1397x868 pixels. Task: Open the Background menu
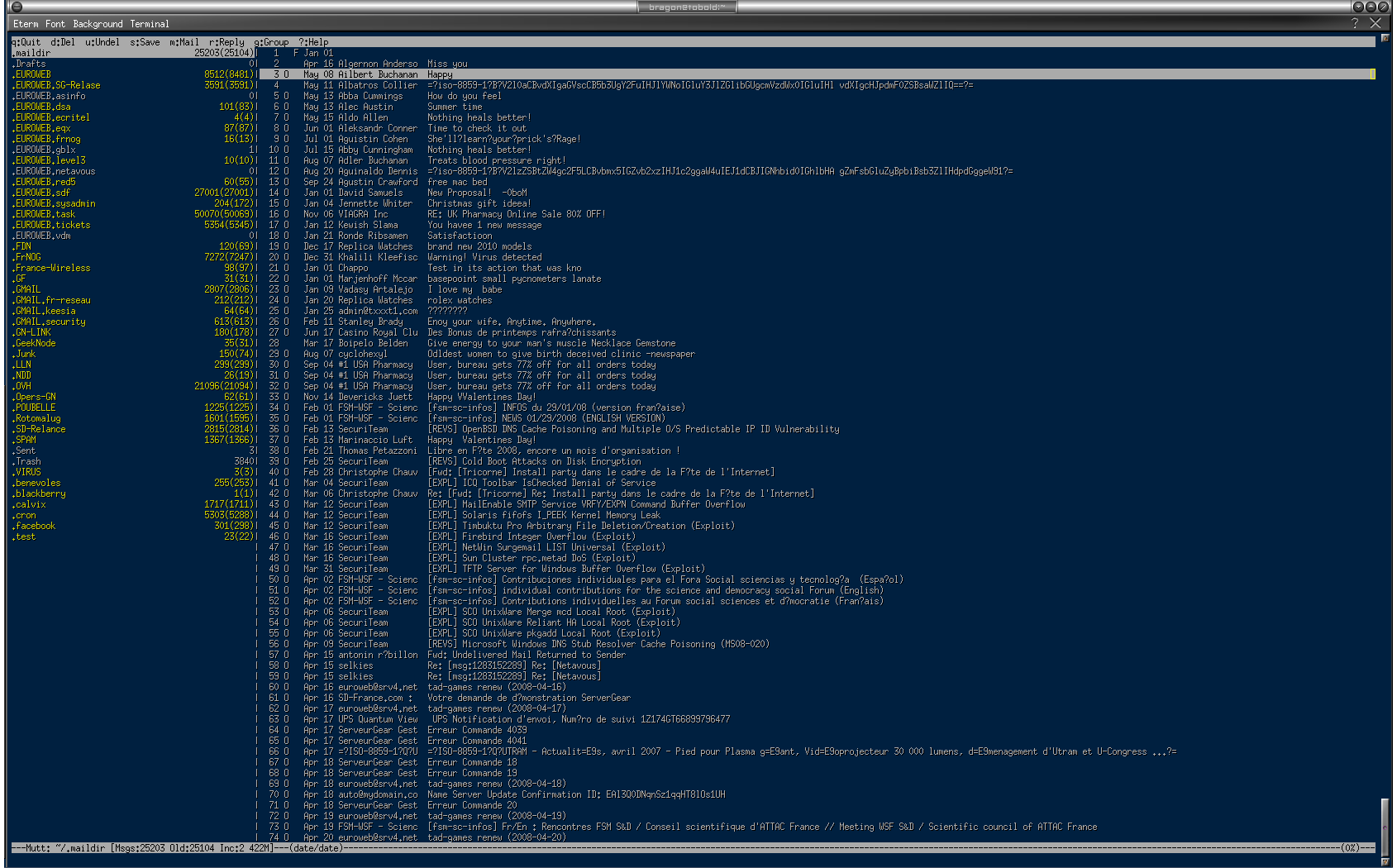(98, 24)
